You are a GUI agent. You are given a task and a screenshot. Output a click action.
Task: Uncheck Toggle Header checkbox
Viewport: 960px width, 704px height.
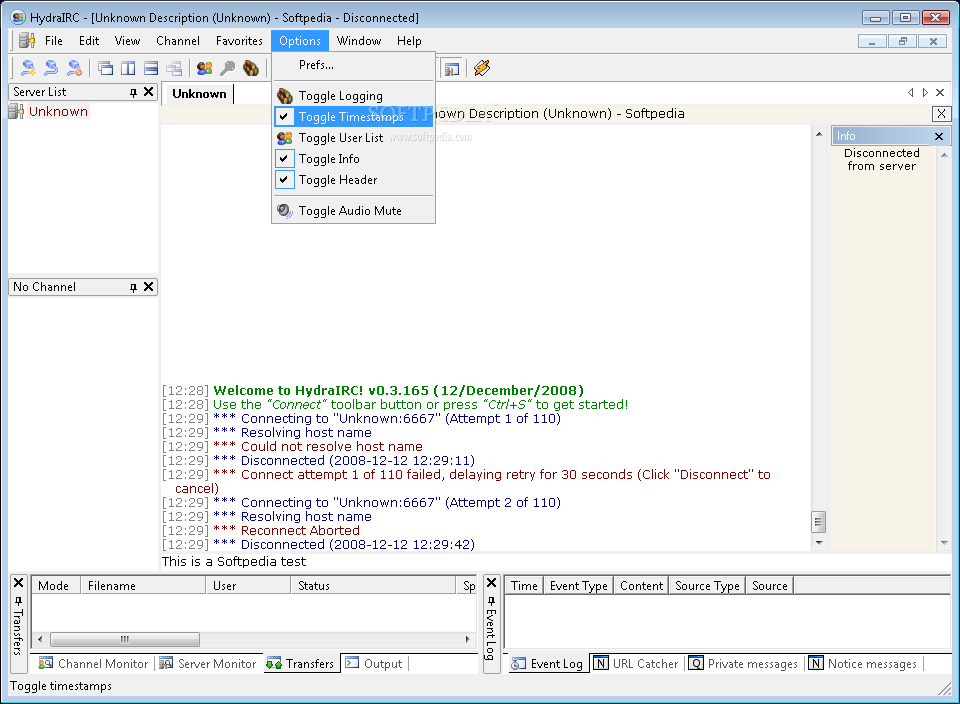pos(284,179)
